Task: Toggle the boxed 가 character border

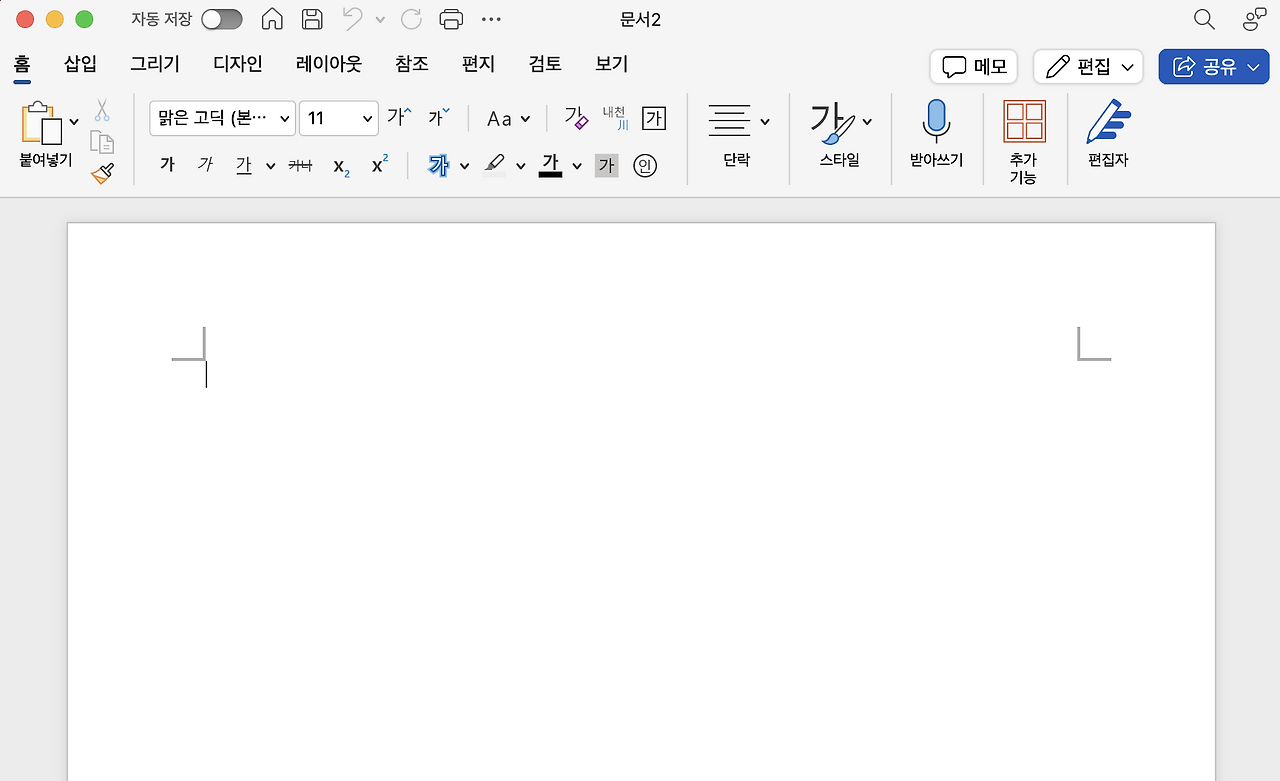Action: coord(654,117)
